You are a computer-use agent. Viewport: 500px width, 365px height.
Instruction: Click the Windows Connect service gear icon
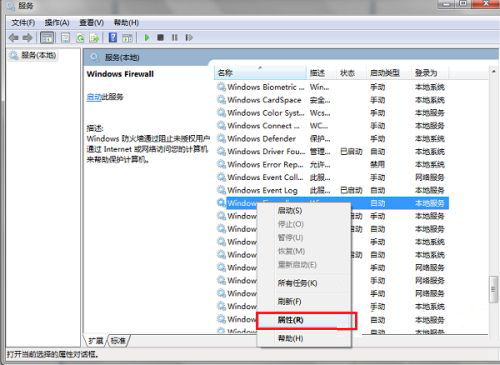coord(221,125)
